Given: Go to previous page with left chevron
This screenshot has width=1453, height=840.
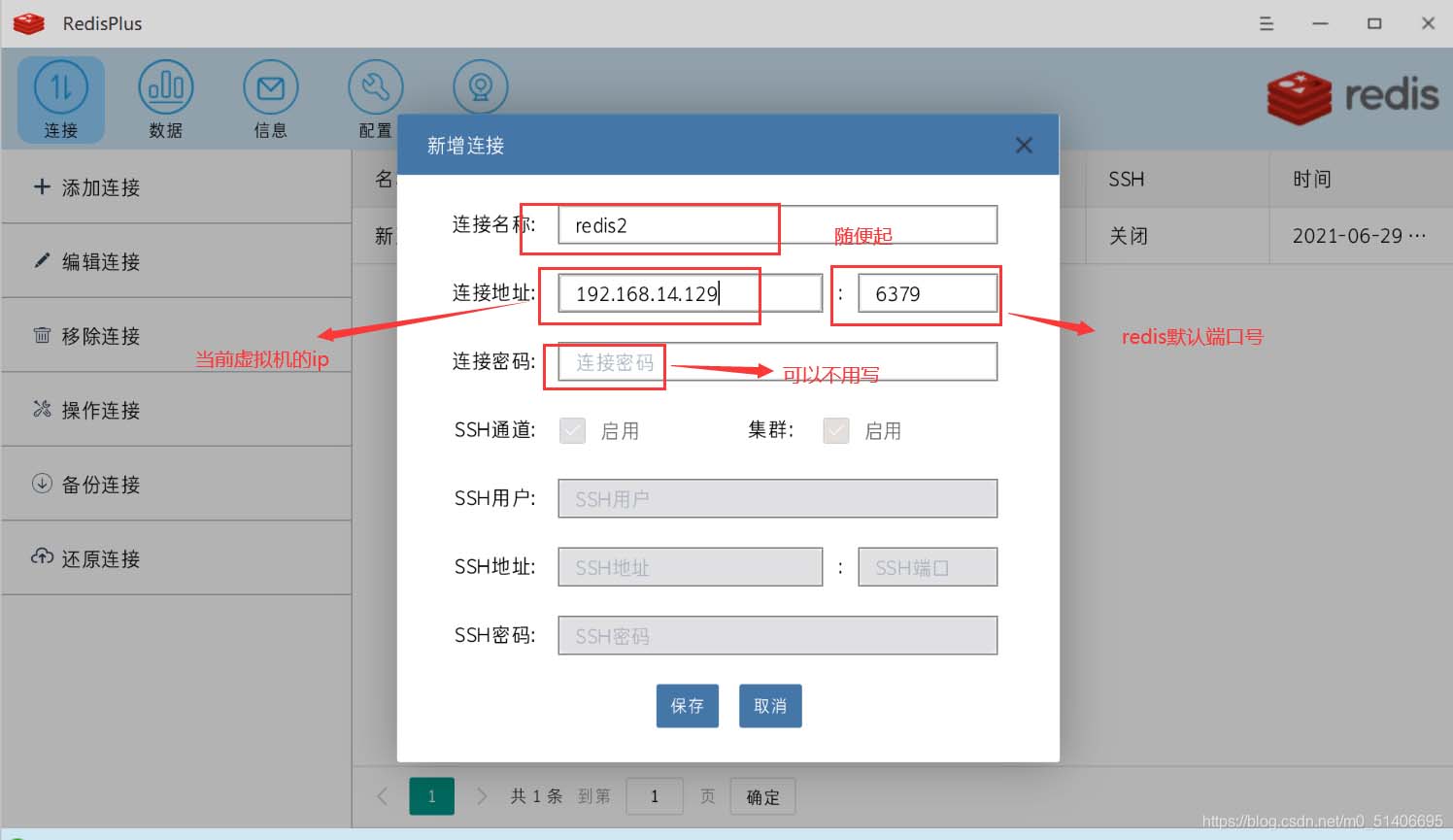Looking at the screenshot, I should tap(383, 796).
